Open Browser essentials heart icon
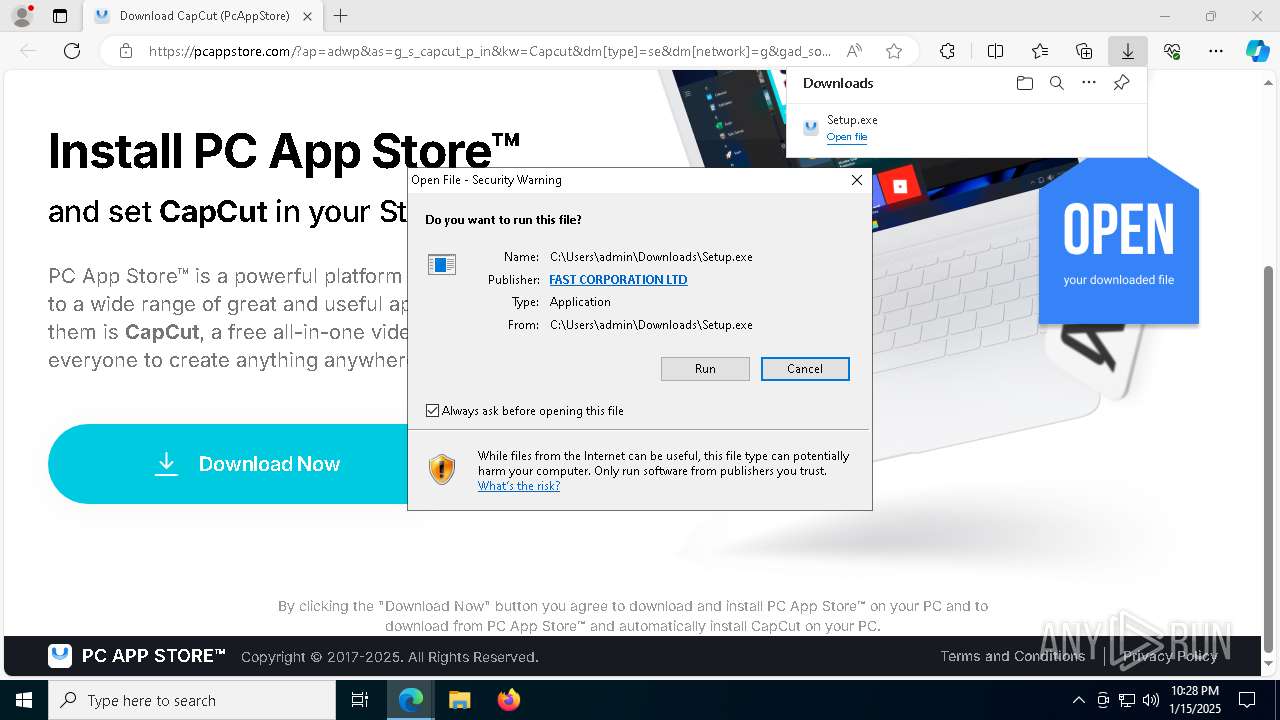 tap(1172, 51)
